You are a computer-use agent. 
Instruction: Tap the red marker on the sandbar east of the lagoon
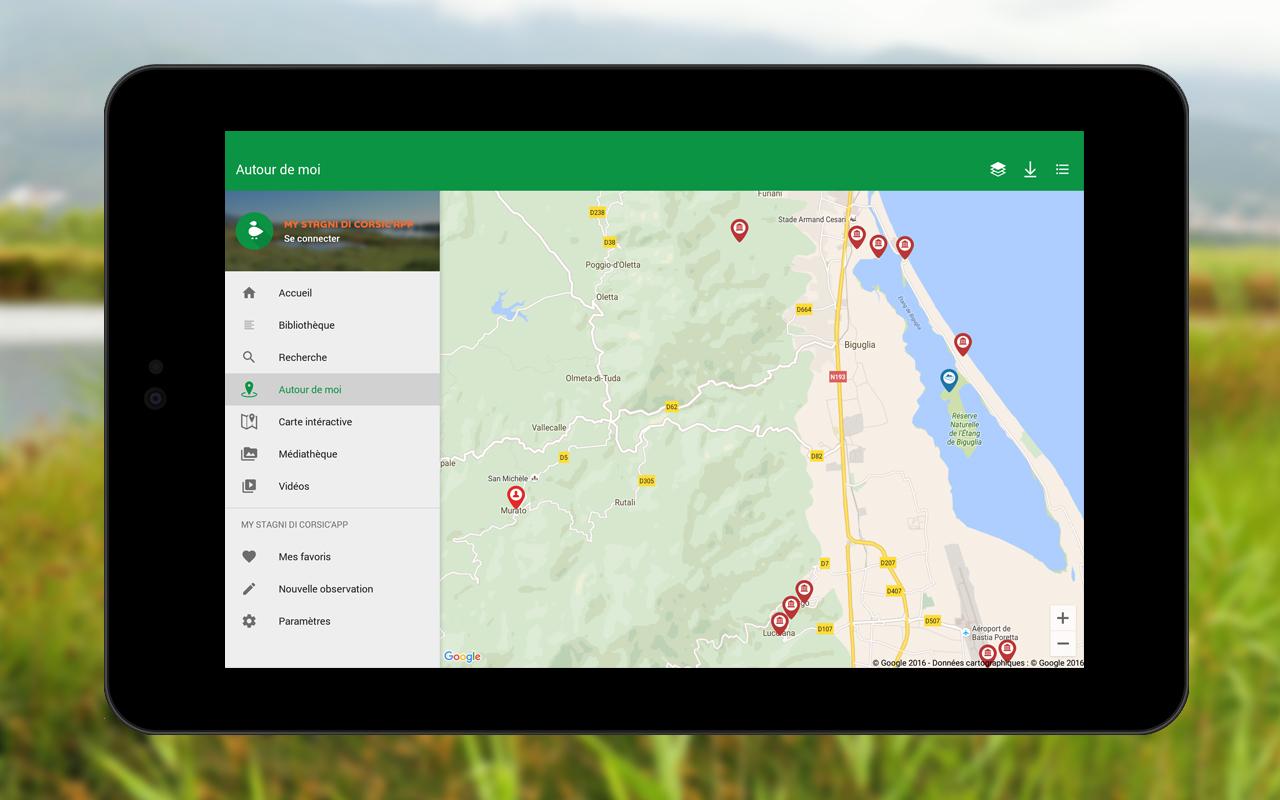coord(962,345)
